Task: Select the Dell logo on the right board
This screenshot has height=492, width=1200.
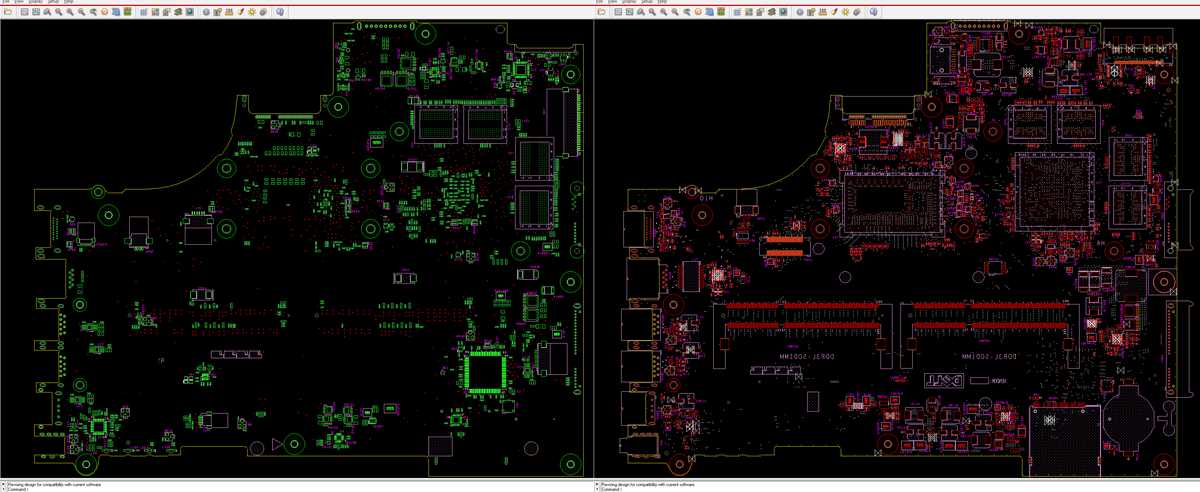Action: (x=946, y=382)
